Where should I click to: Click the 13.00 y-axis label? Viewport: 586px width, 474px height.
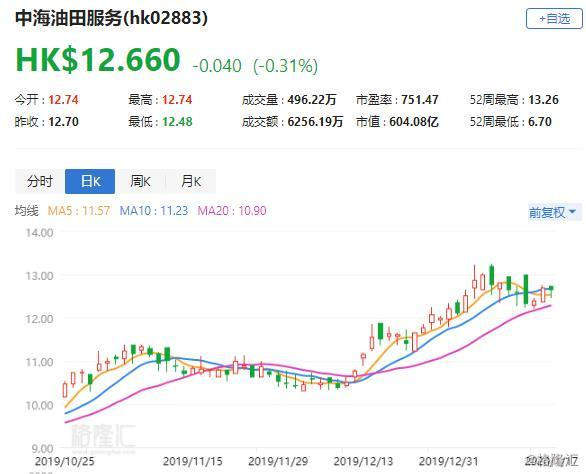[x=39, y=276]
